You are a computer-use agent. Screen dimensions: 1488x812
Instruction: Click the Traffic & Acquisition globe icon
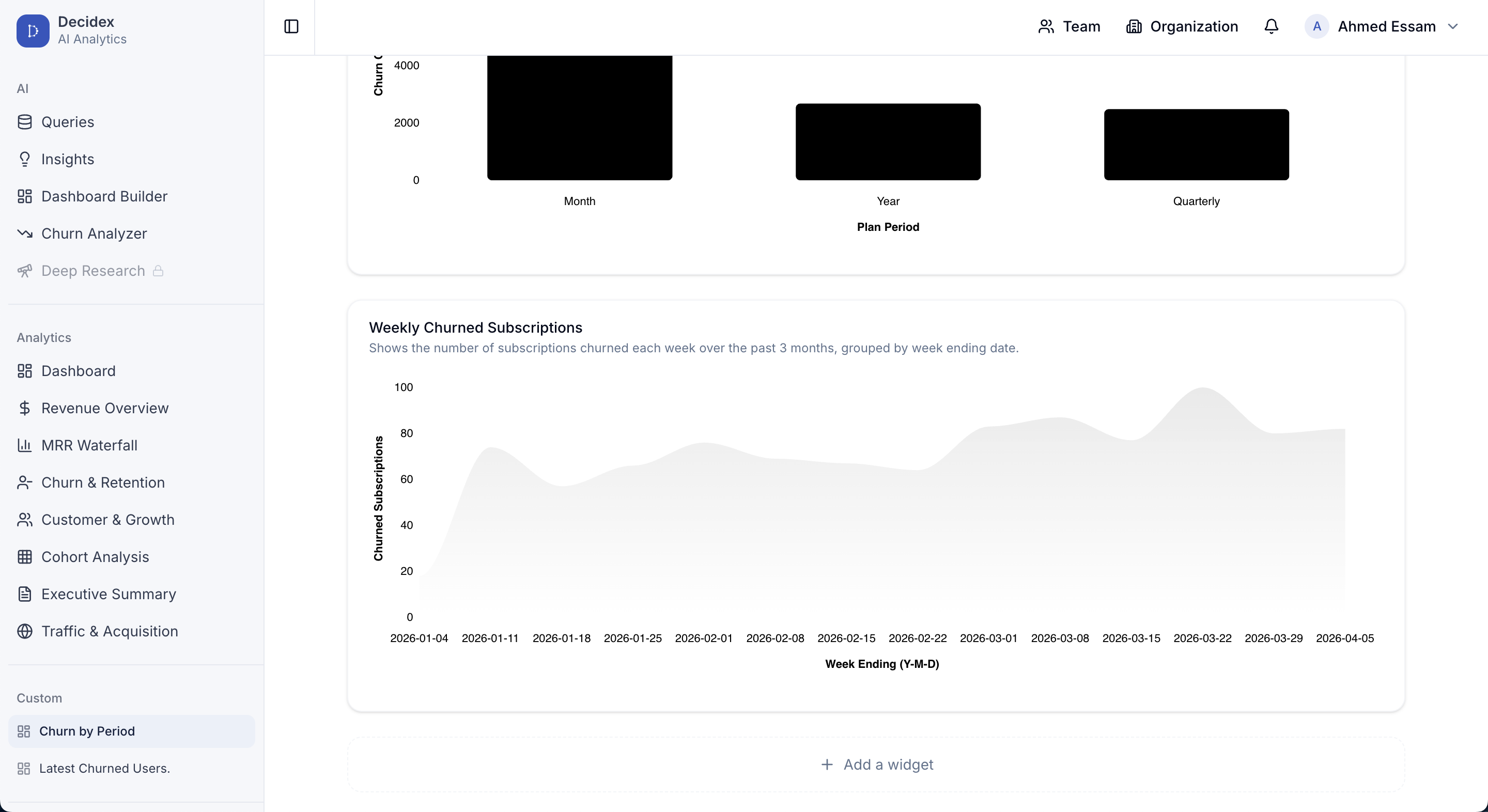tap(25, 631)
